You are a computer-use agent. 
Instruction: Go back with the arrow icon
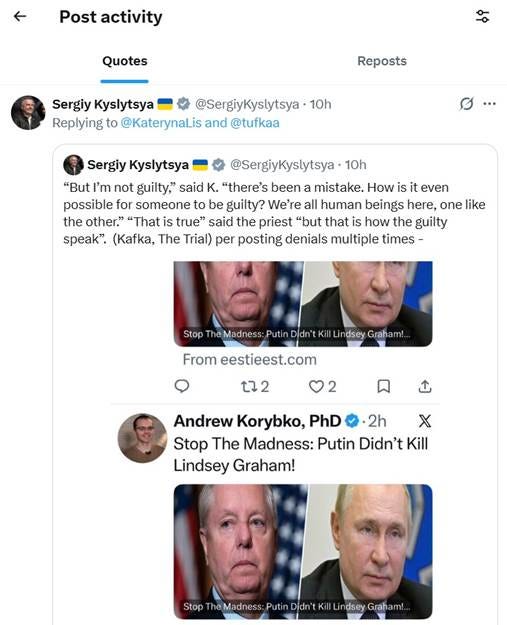[20, 16]
